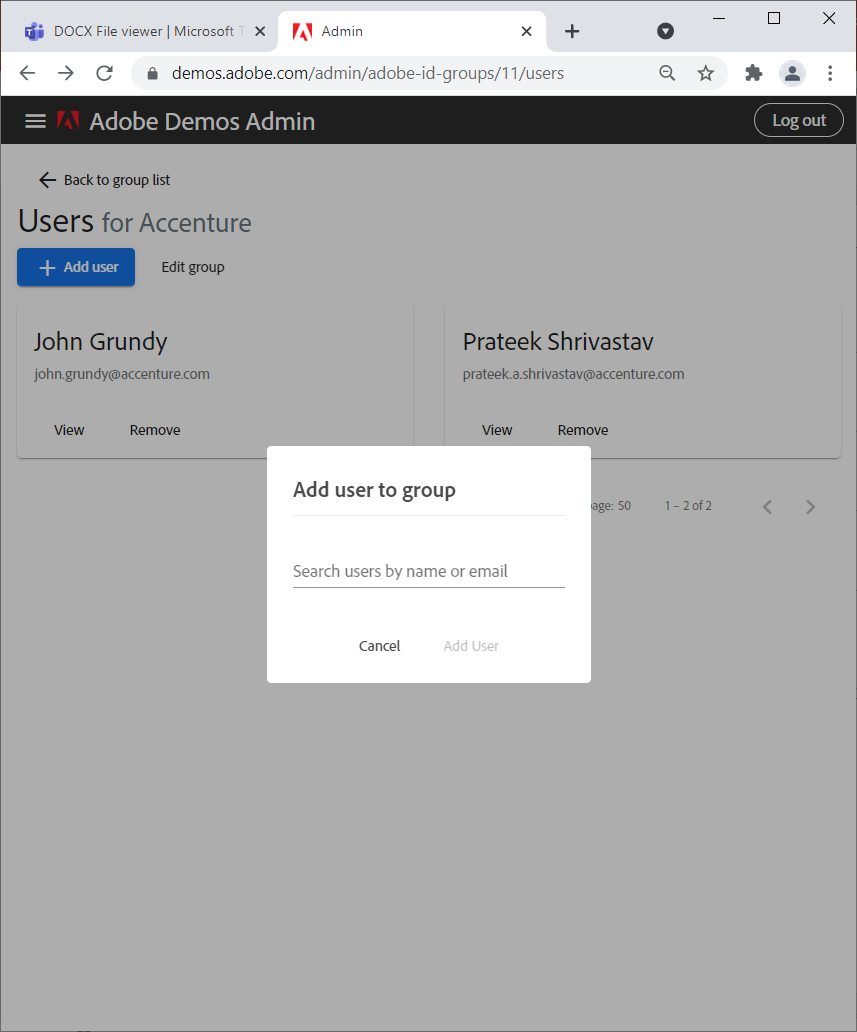857x1032 pixels.
Task: Cancel the Add user dialog
Action: 379,646
